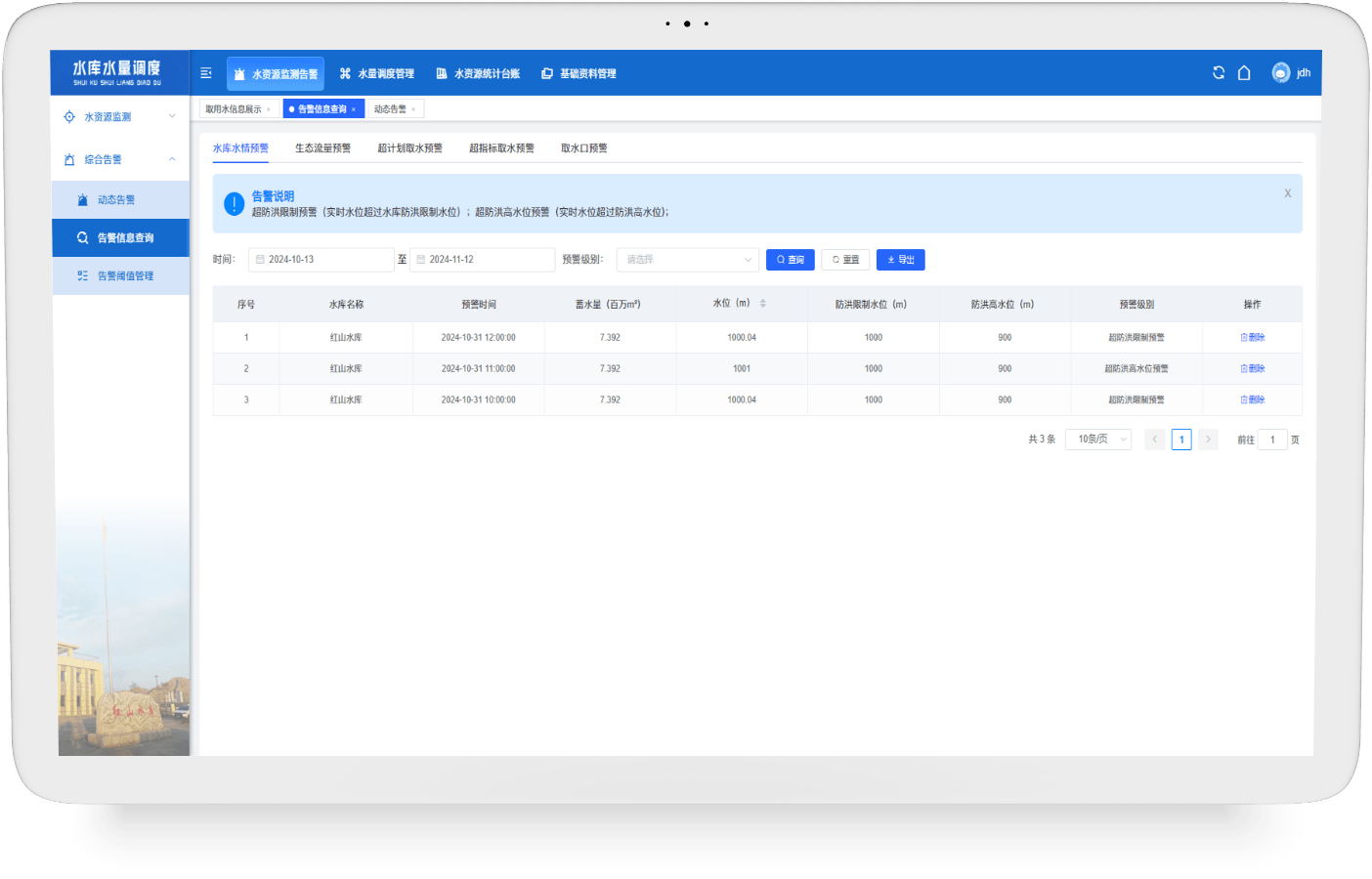Image resolution: width=1372 pixels, height=879 pixels.
Task: Open 水量调度管理 in top navigation
Action: pos(377,74)
